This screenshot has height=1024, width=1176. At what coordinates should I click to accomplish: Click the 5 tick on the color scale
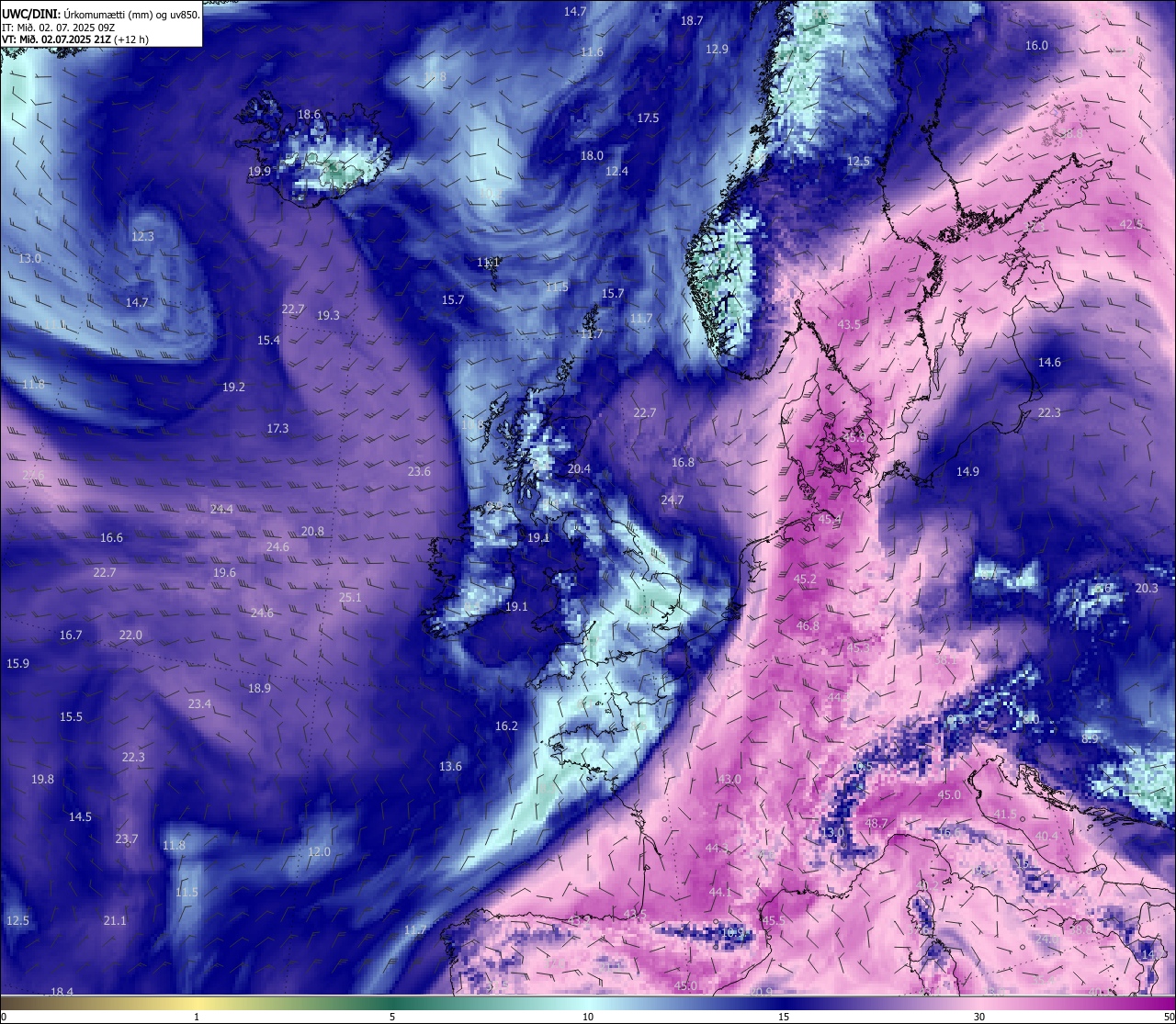coord(392,1017)
